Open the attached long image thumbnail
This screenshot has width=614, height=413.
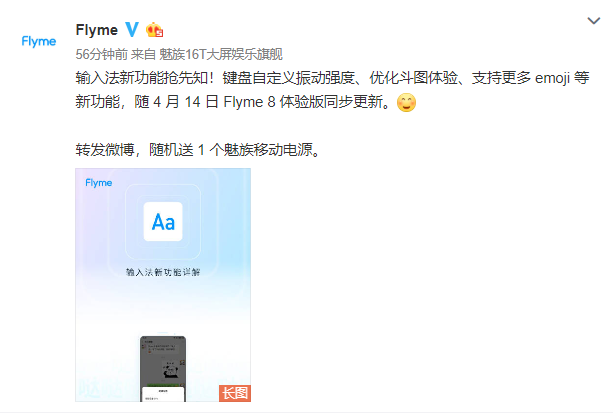pyautogui.click(x=163, y=285)
